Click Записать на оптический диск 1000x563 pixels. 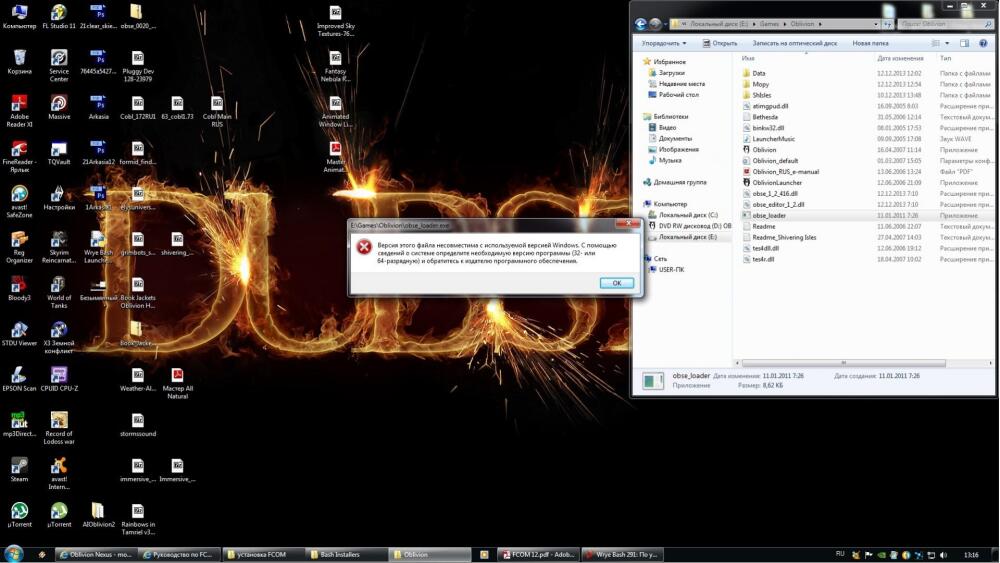tap(795, 43)
